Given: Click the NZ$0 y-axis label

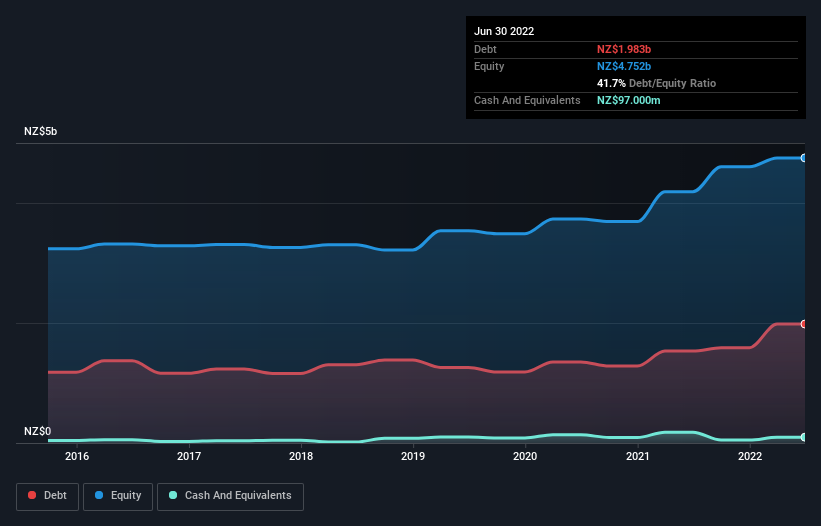Looking at the screenshot, I should (x=38, y=431).
